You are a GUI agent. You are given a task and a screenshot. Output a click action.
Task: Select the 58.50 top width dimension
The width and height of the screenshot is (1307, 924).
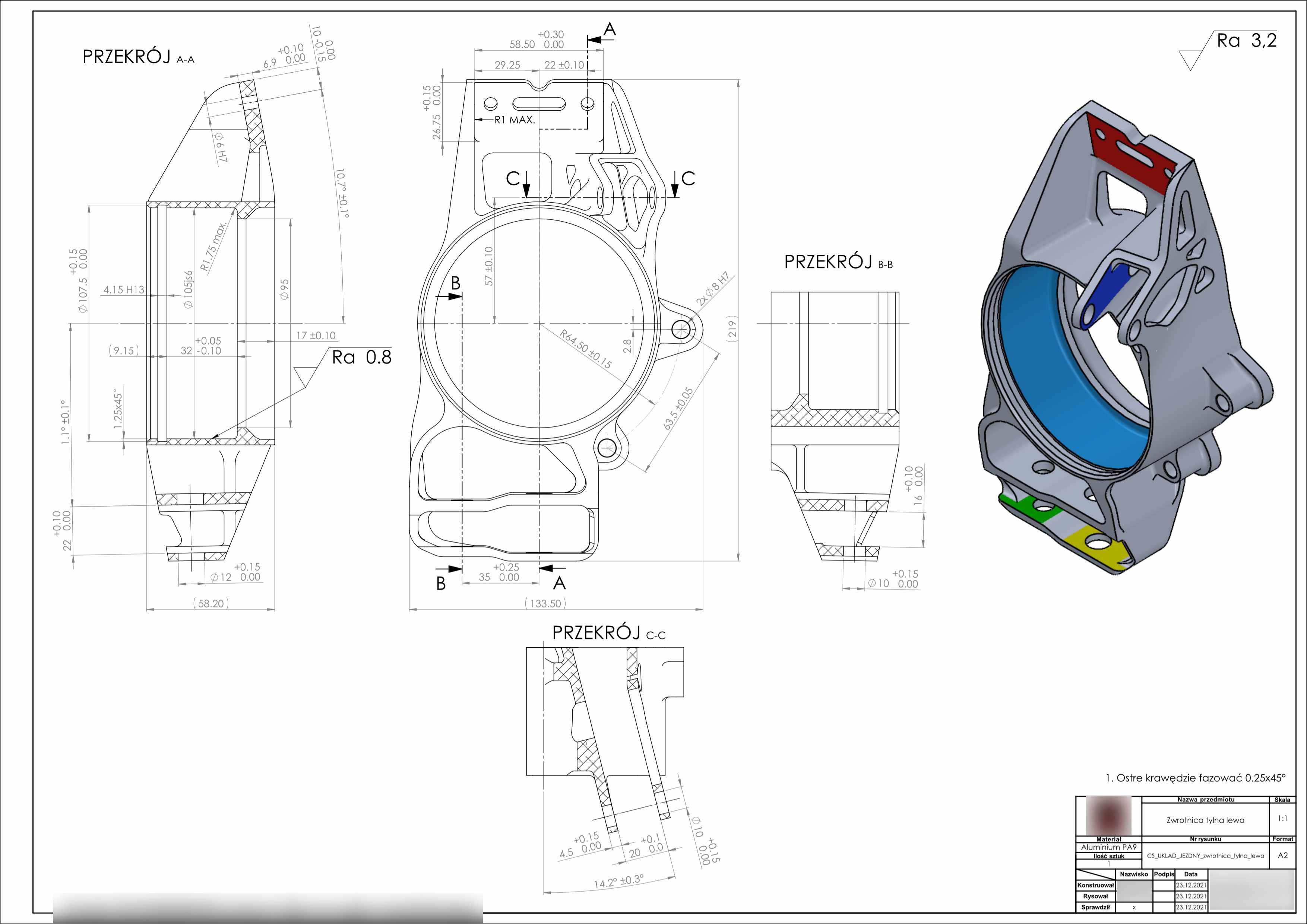537,39
